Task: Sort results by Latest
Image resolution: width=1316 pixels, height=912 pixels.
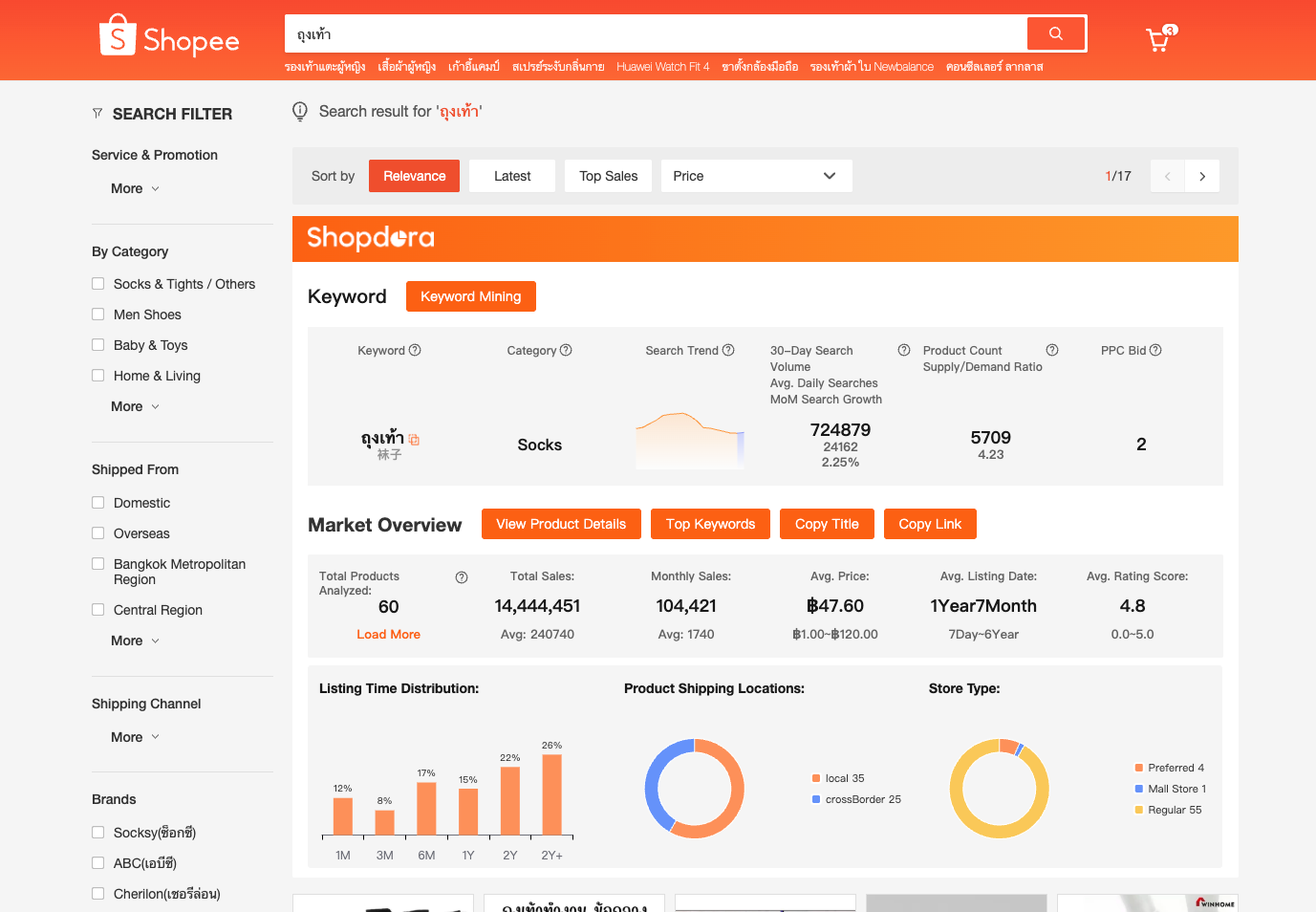Action: click(512, 176)
